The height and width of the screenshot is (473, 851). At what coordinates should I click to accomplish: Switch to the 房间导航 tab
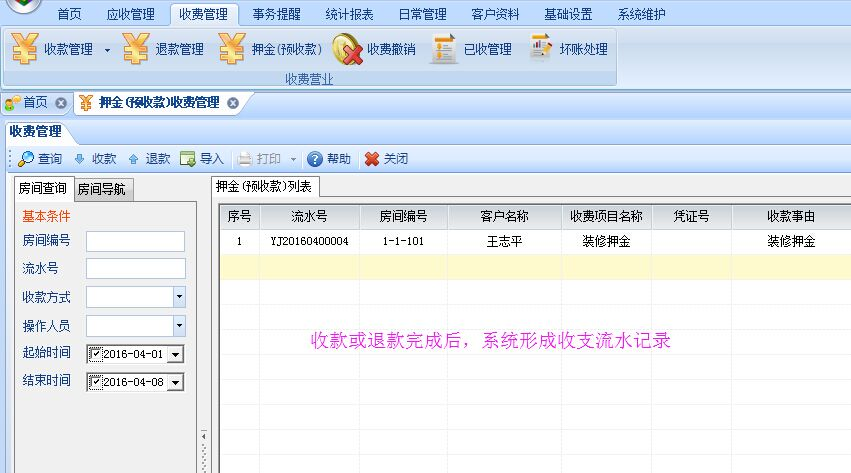(x=102, y=189)
